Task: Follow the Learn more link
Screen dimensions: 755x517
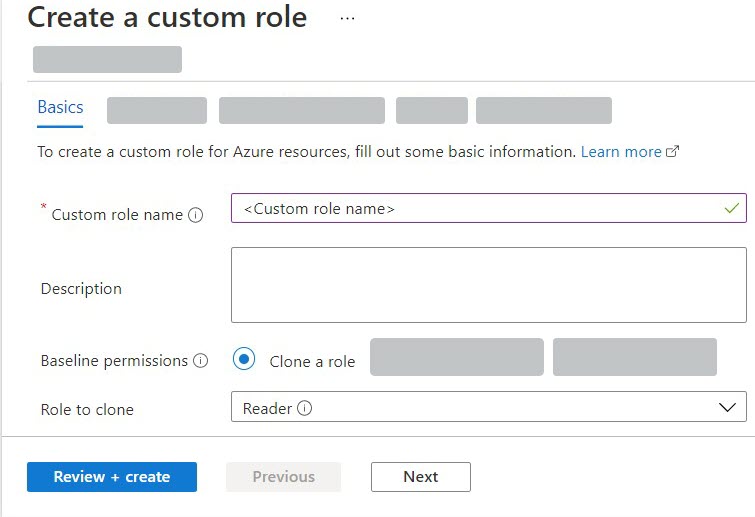Action: [x=620, y=152]
